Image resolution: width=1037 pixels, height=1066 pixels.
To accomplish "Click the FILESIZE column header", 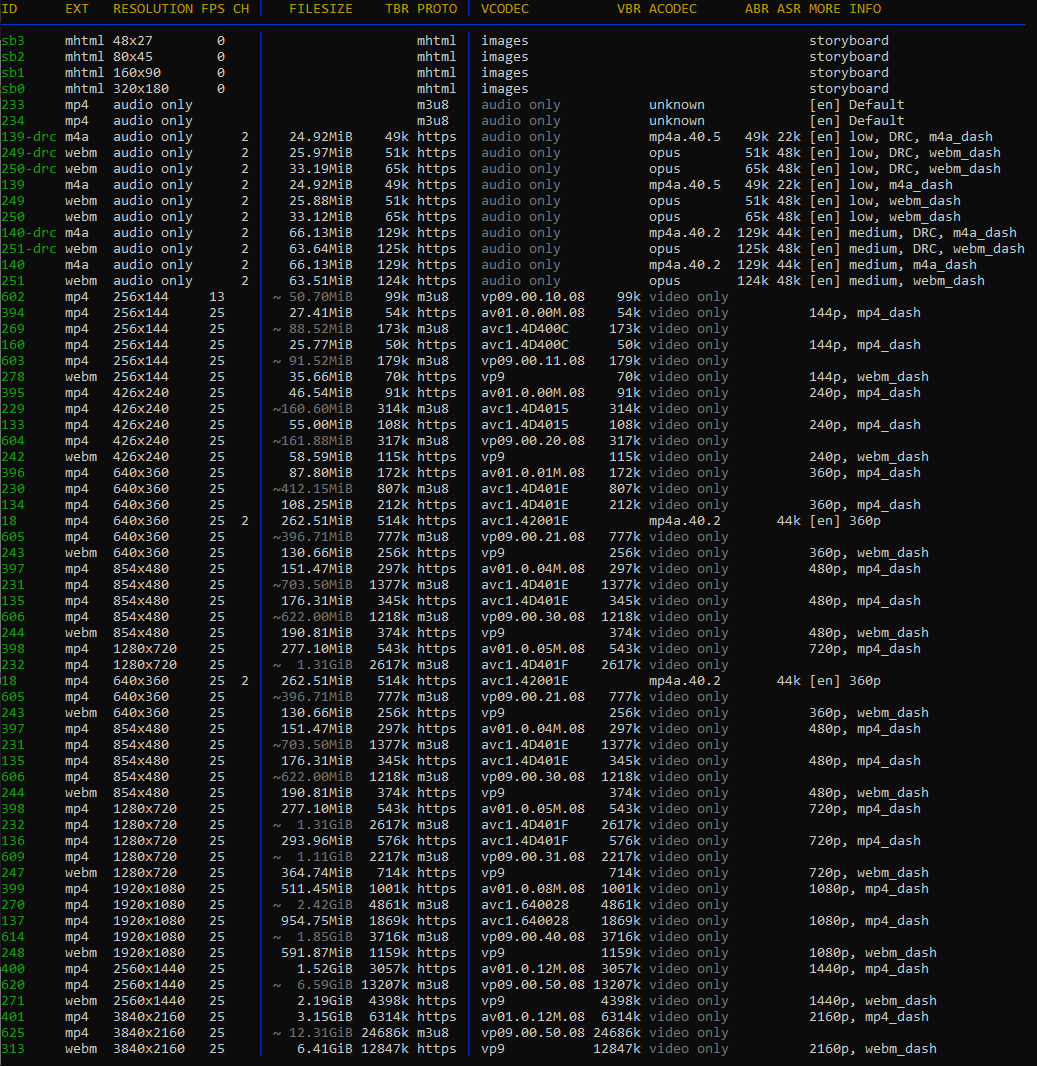I will point(320,9).
